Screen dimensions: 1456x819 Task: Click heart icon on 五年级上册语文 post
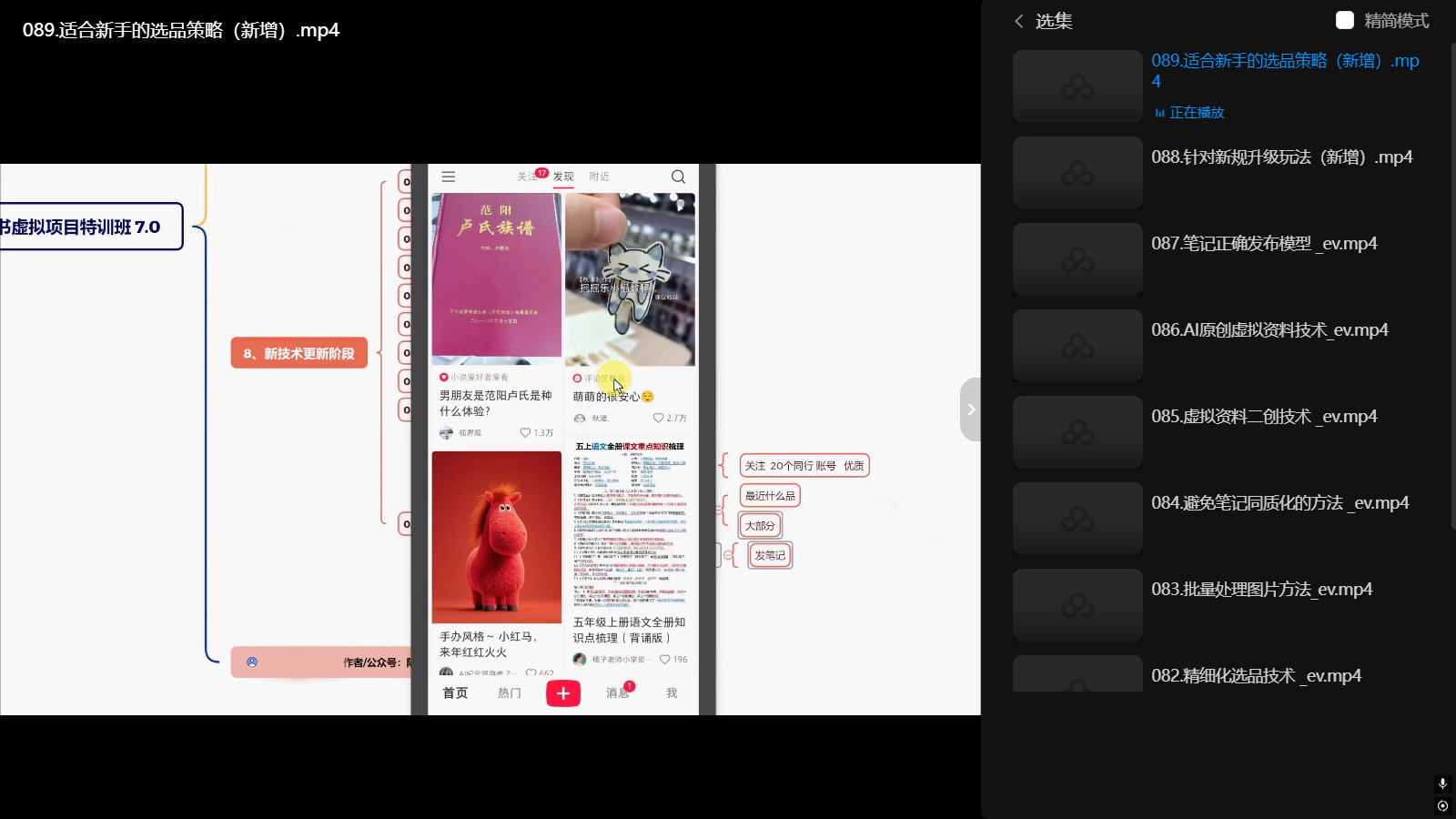pyautogui.click(x=665, y=660)
